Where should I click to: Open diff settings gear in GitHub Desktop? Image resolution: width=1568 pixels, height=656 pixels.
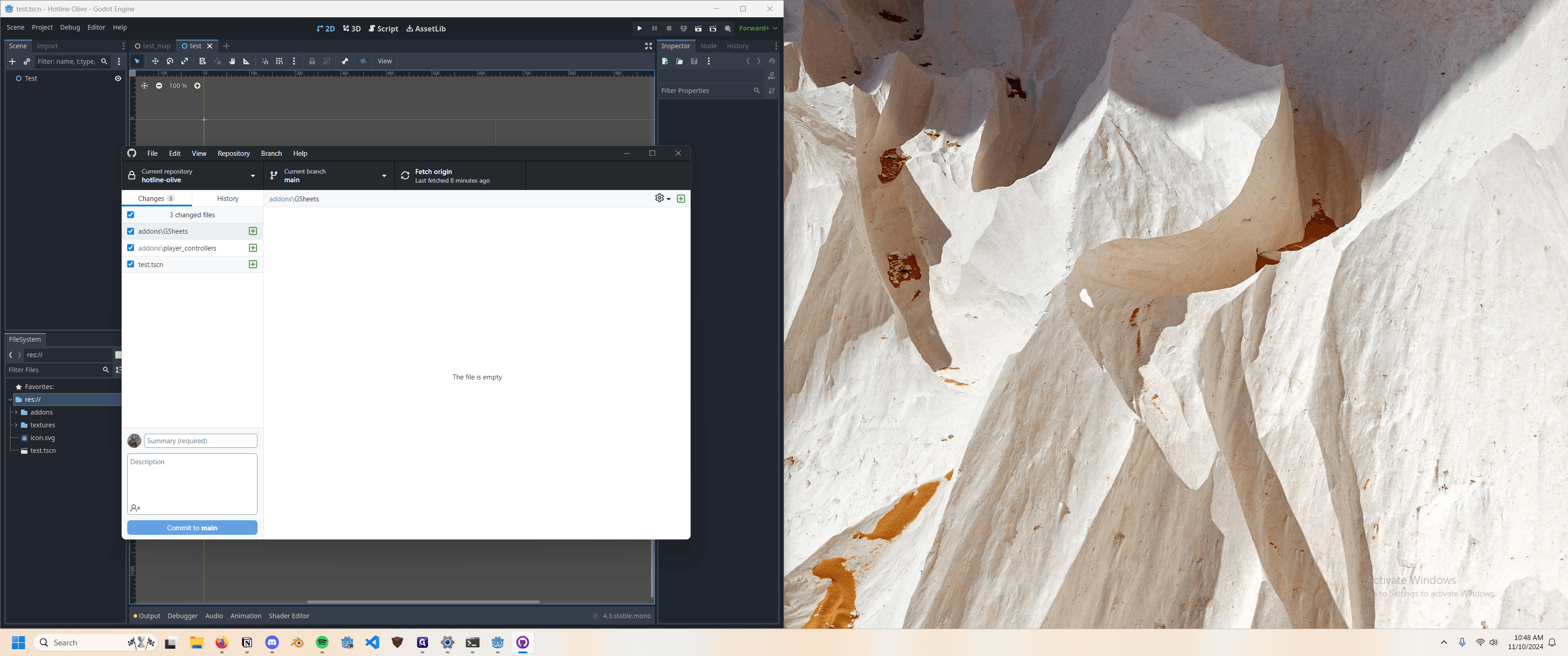[662, 198]
